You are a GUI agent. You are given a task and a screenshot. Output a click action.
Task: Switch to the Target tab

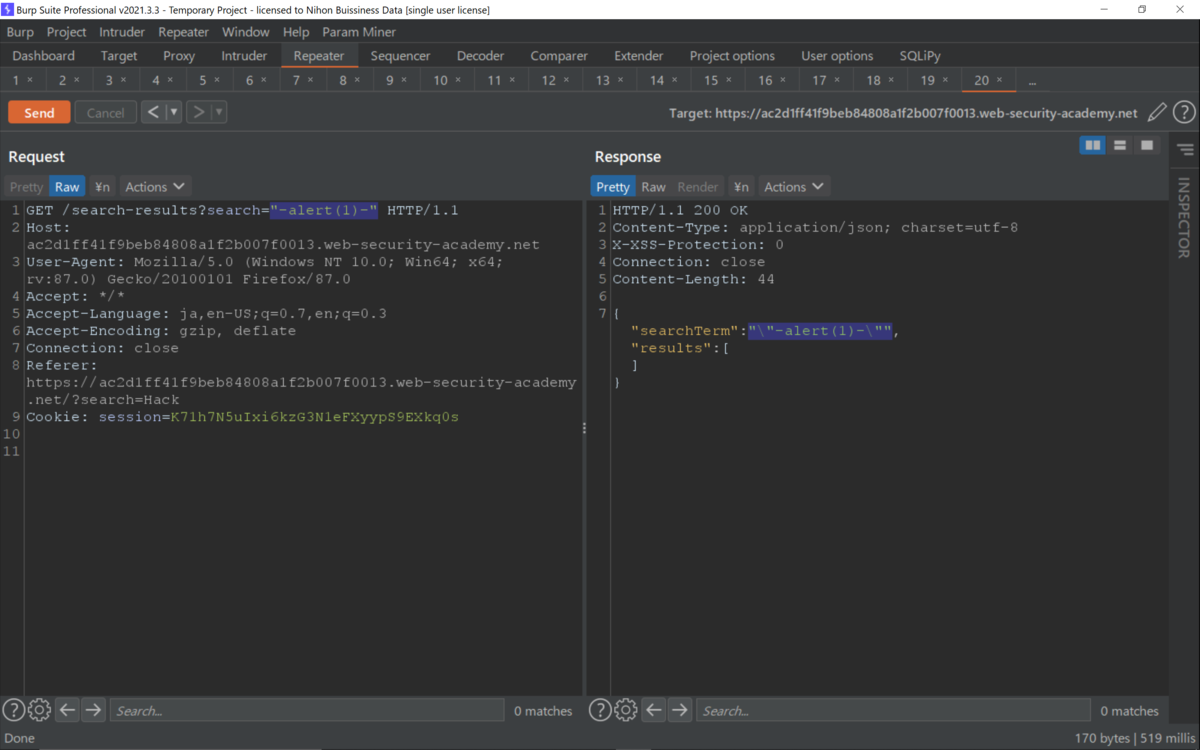pyautogui.click(x=119, y=56)
